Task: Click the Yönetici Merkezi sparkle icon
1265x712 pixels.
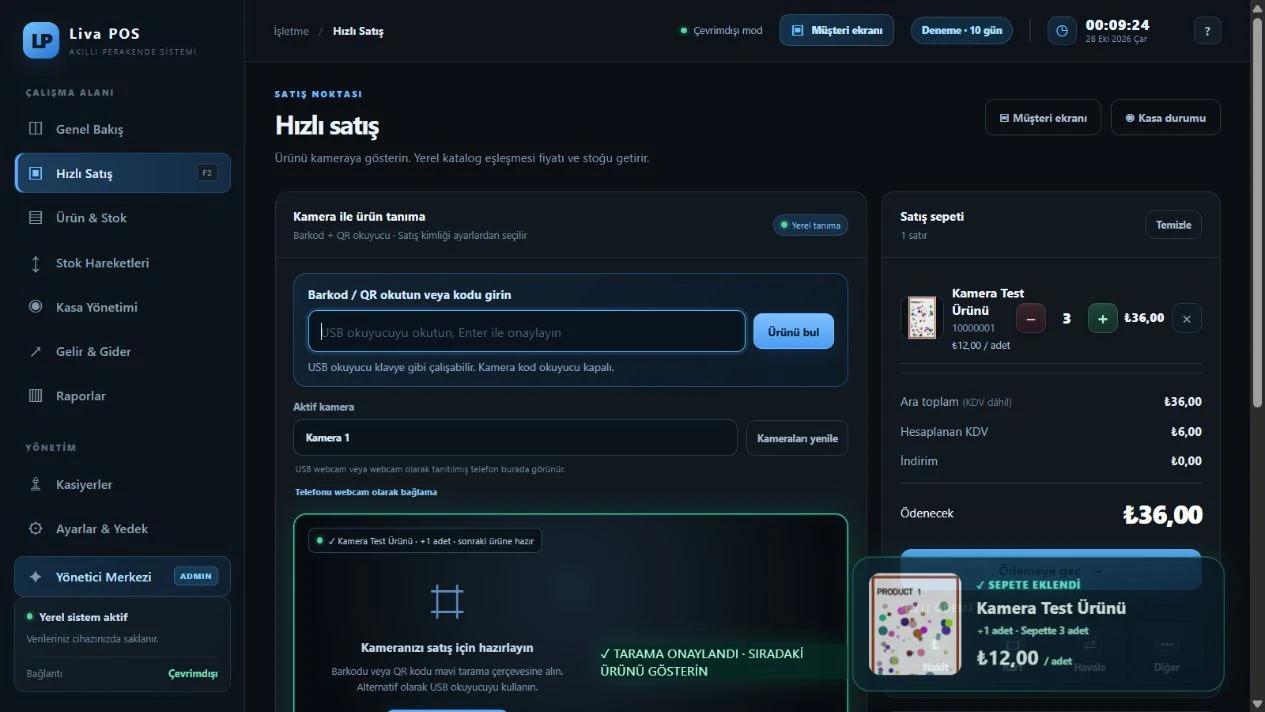Action: tap(36, 577)
